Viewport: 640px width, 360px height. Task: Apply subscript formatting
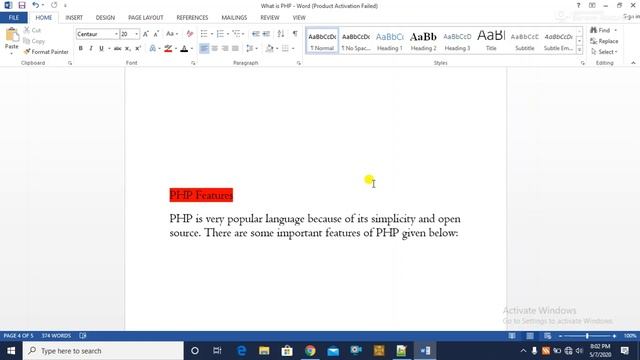128,49
